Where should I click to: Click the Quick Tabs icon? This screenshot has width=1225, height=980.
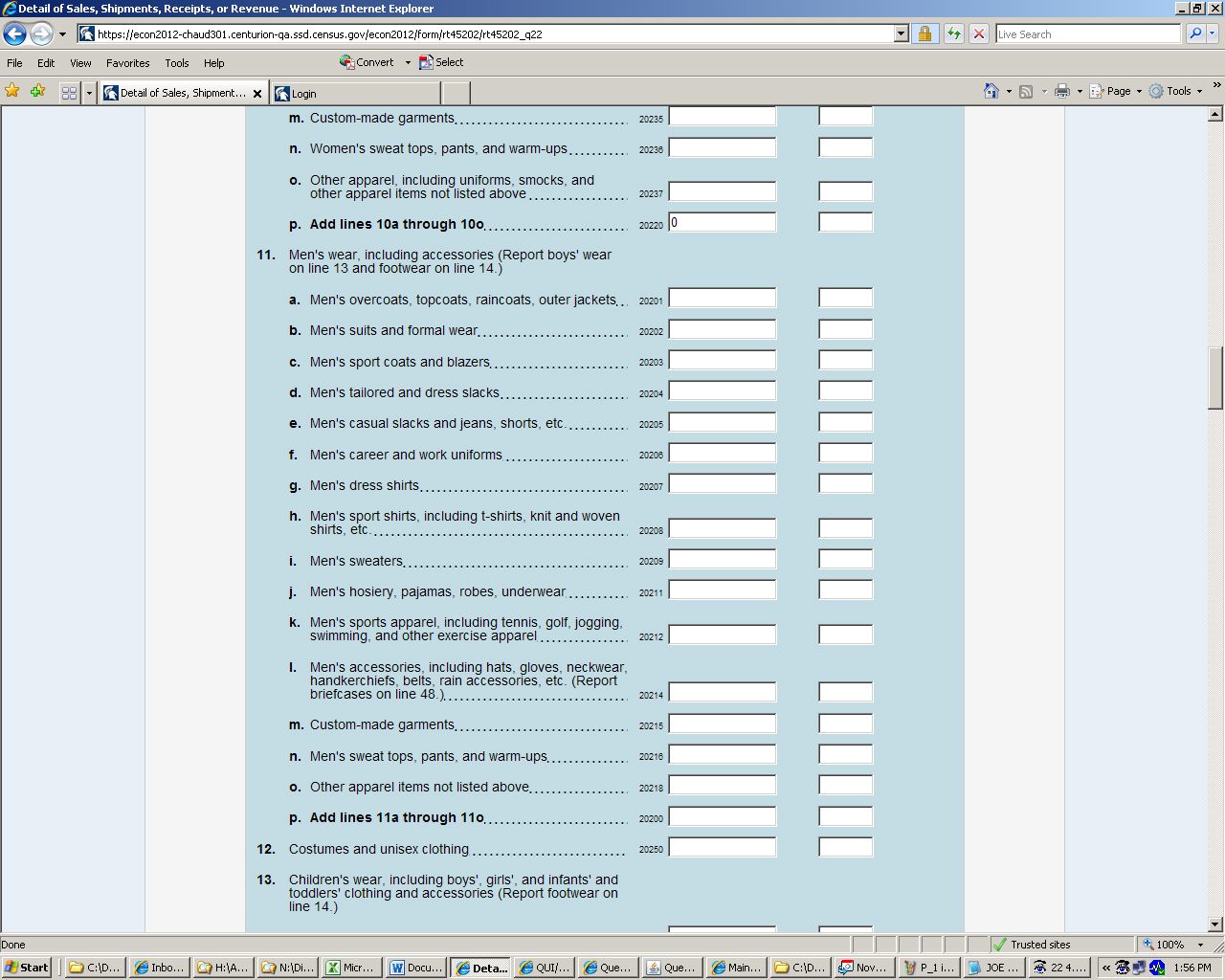coord(69,93)
